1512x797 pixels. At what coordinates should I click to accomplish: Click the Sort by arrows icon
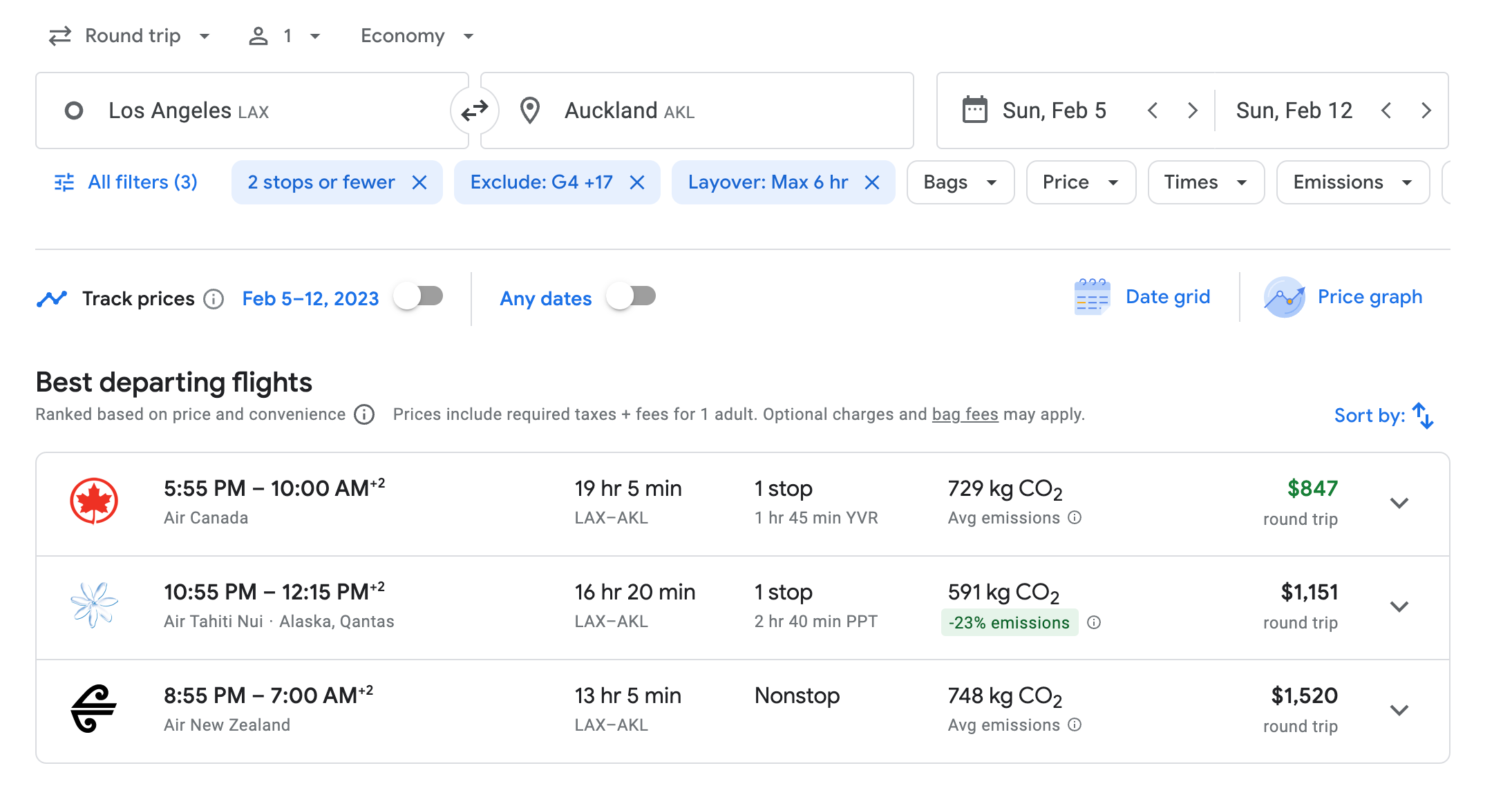[1424, 416]
